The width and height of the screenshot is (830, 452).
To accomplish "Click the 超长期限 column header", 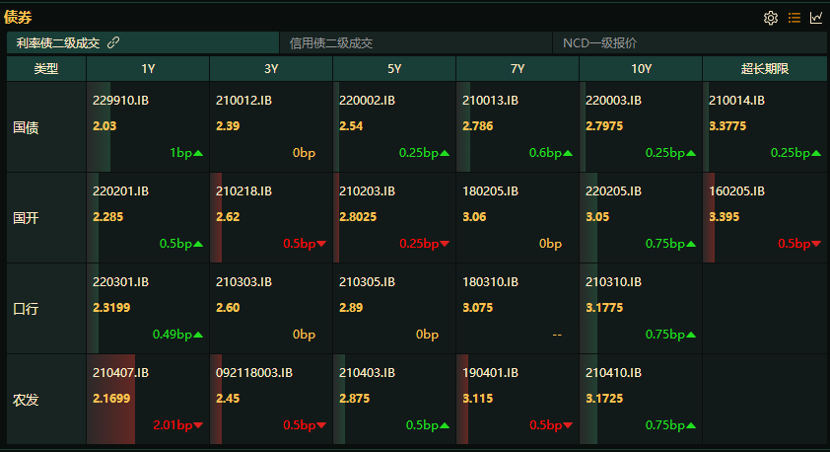I will pyautogui.click(x=765, y=69).
